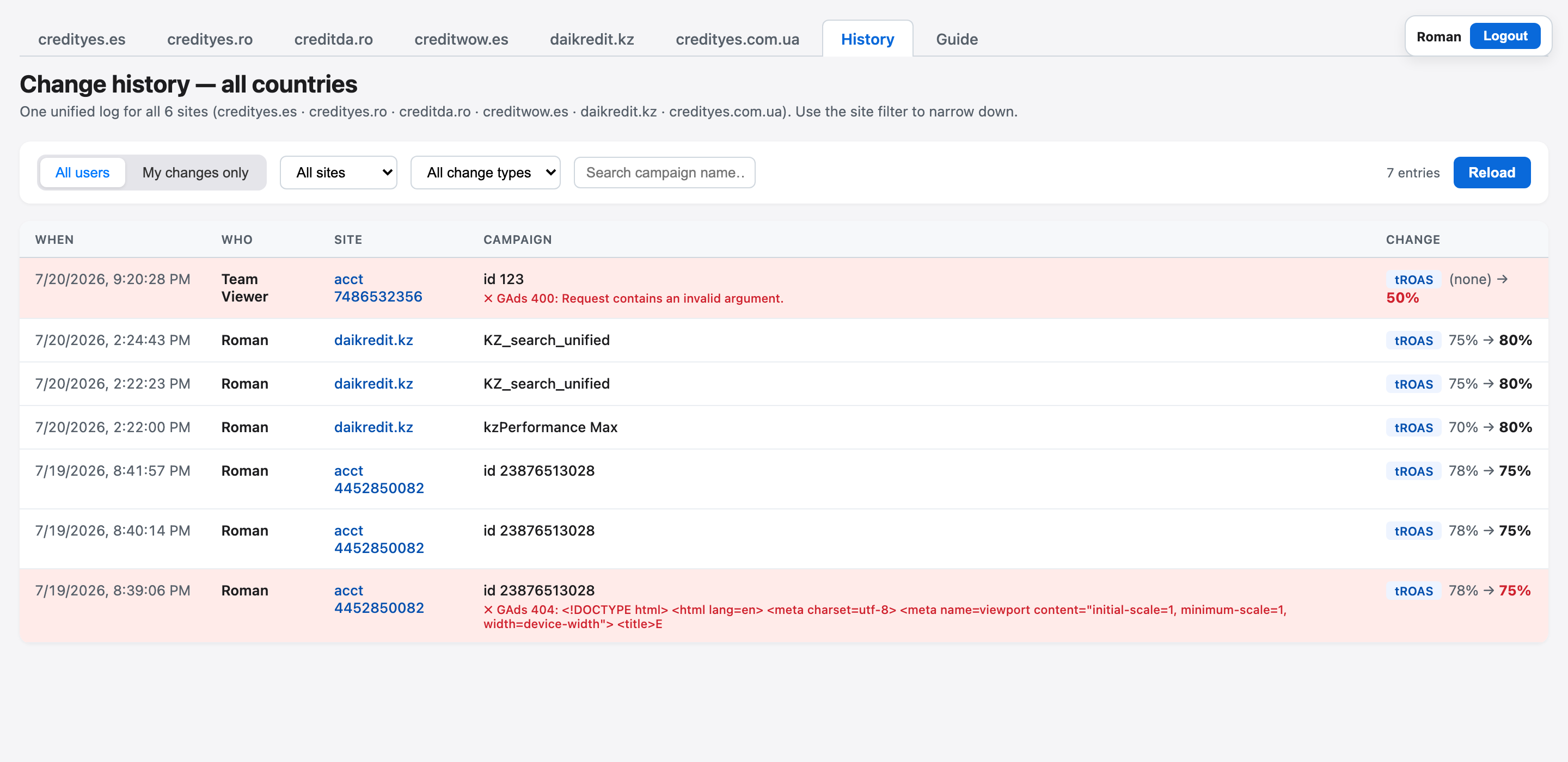
Task: Go to the daikredit.kz tab
Action: coord(592,39)
